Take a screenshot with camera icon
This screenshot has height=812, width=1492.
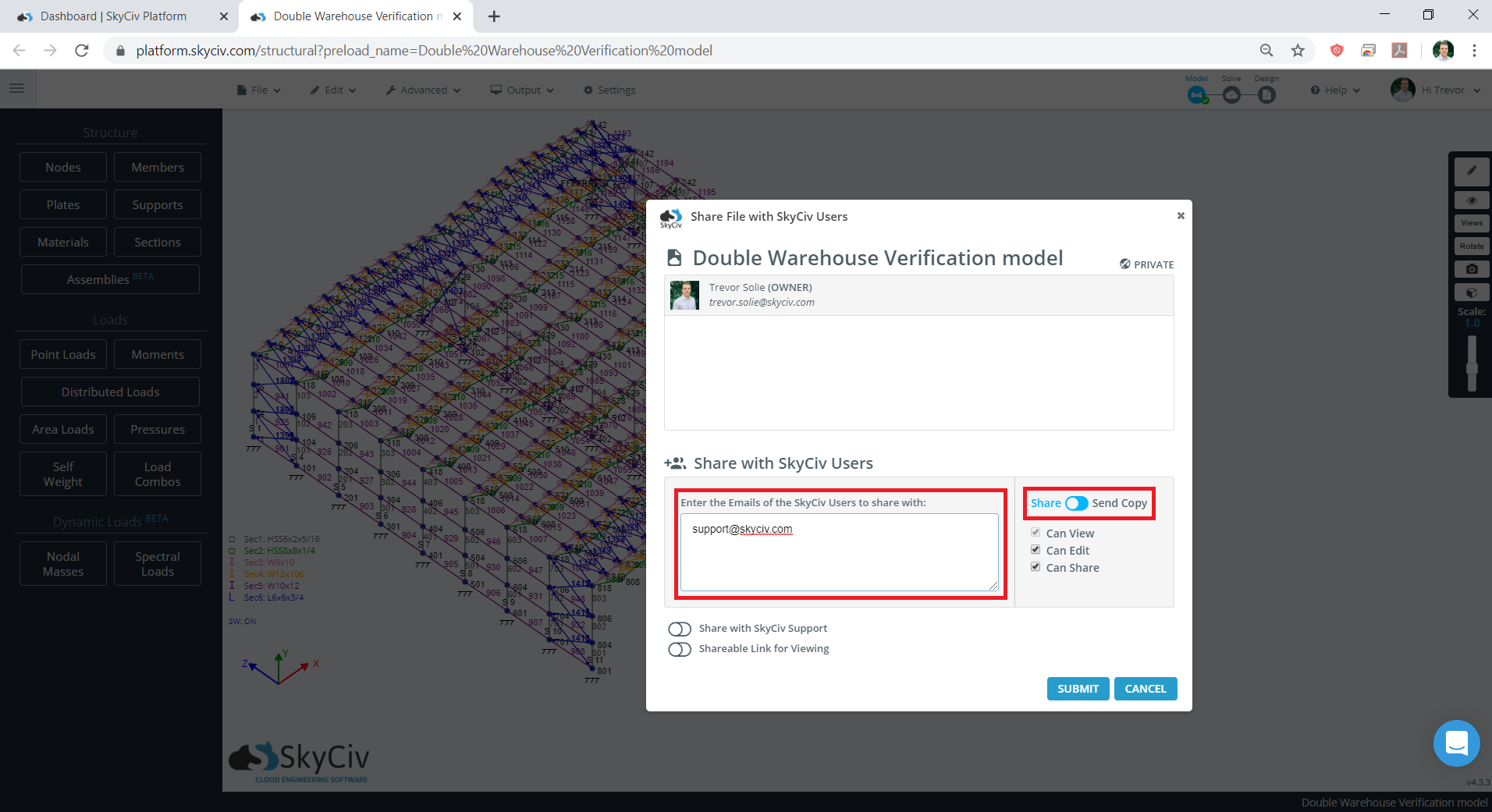click(x=1472, y=269)
